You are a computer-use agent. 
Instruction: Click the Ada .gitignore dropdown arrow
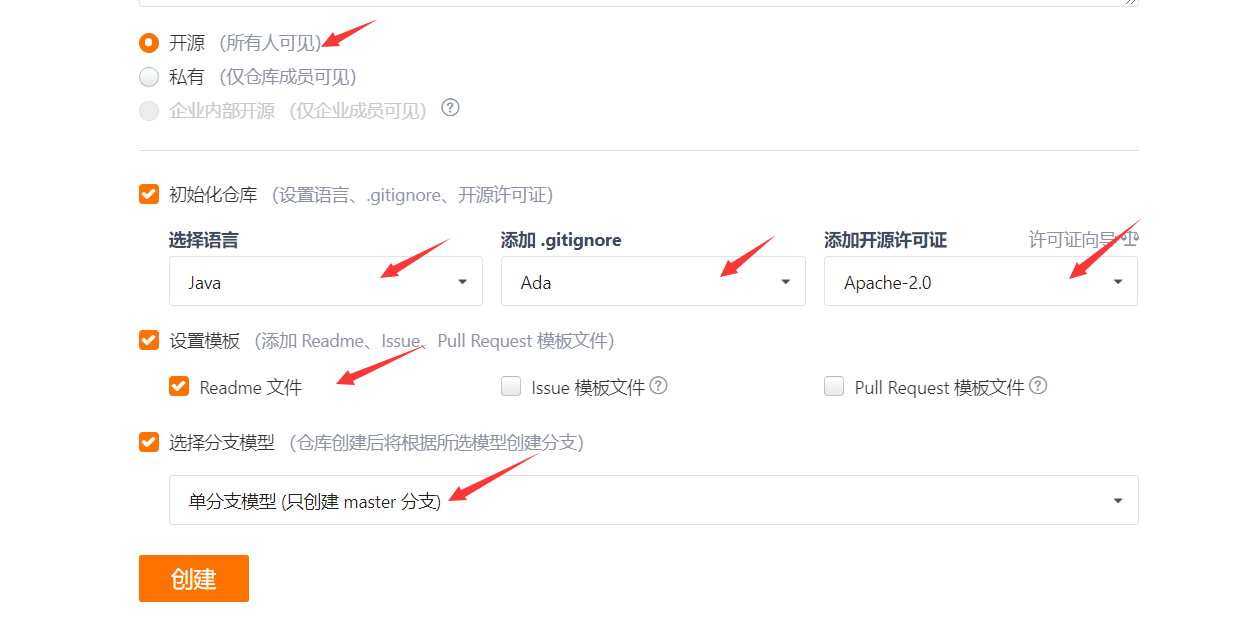(785, 282)
